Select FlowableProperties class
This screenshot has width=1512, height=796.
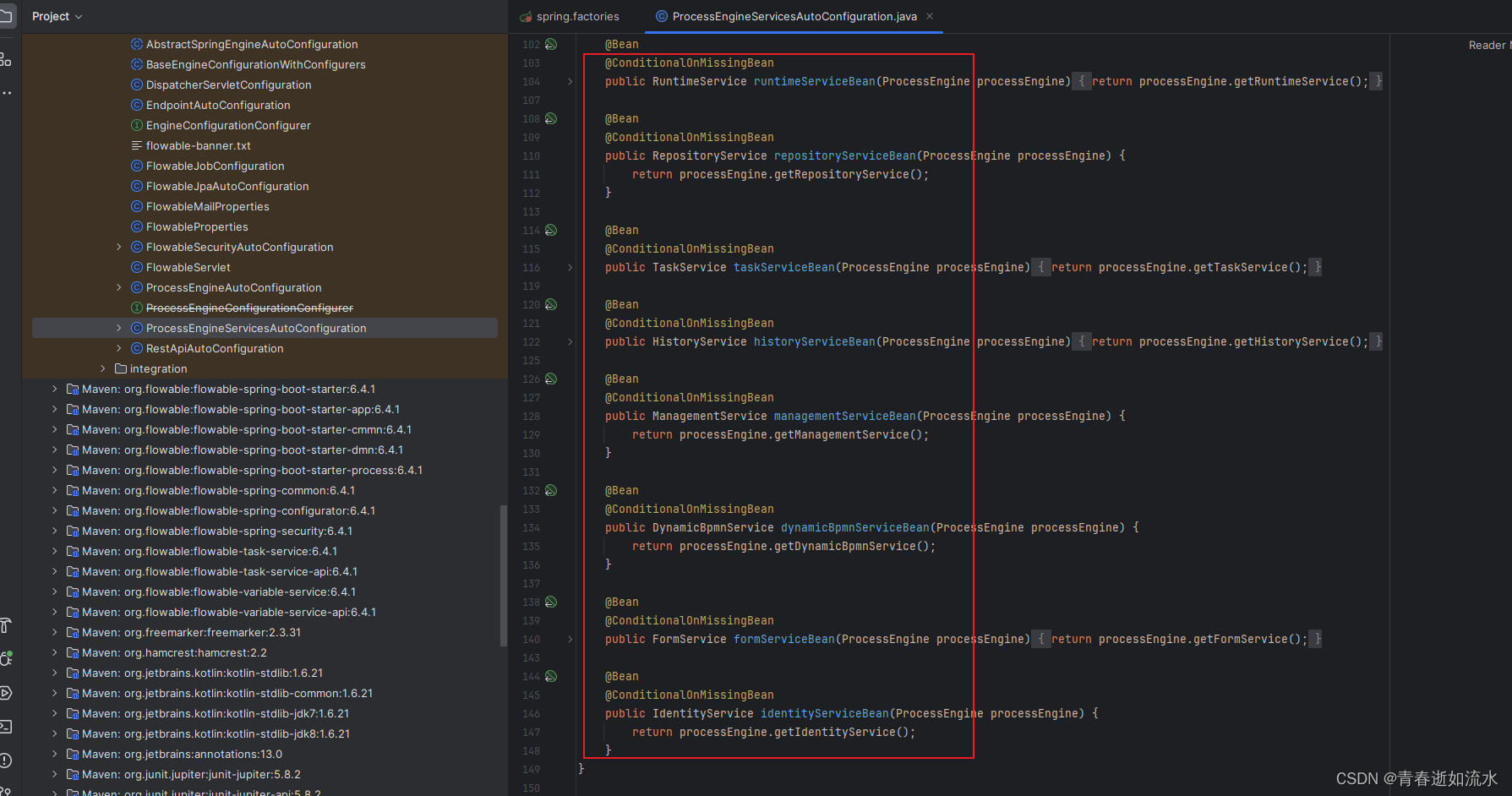click(x=197, y=226)
